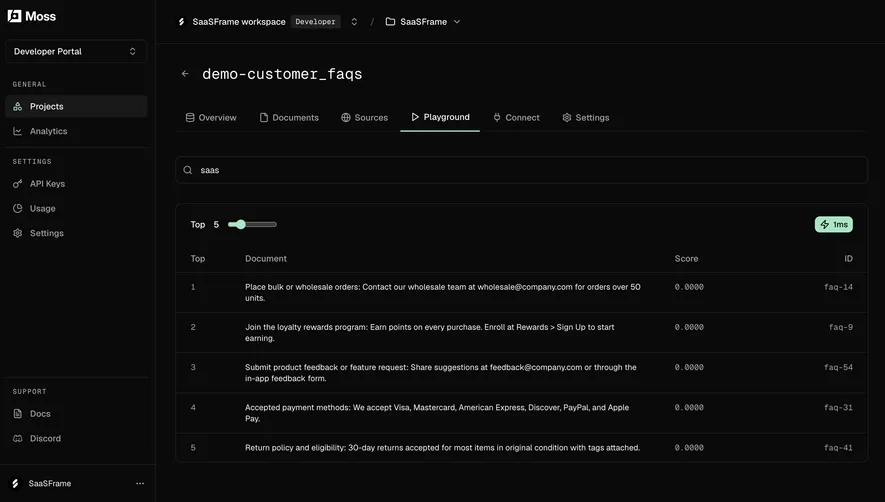Switch to the Connect tab
This screenshot has width=885, height=502.
516,117
